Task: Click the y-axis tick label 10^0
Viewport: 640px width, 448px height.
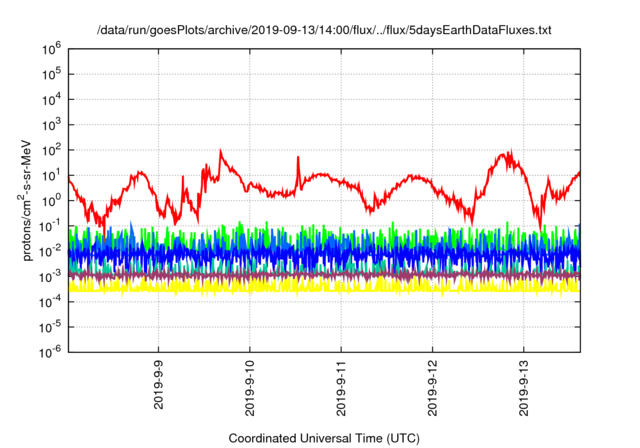Action: coord(51,201)
